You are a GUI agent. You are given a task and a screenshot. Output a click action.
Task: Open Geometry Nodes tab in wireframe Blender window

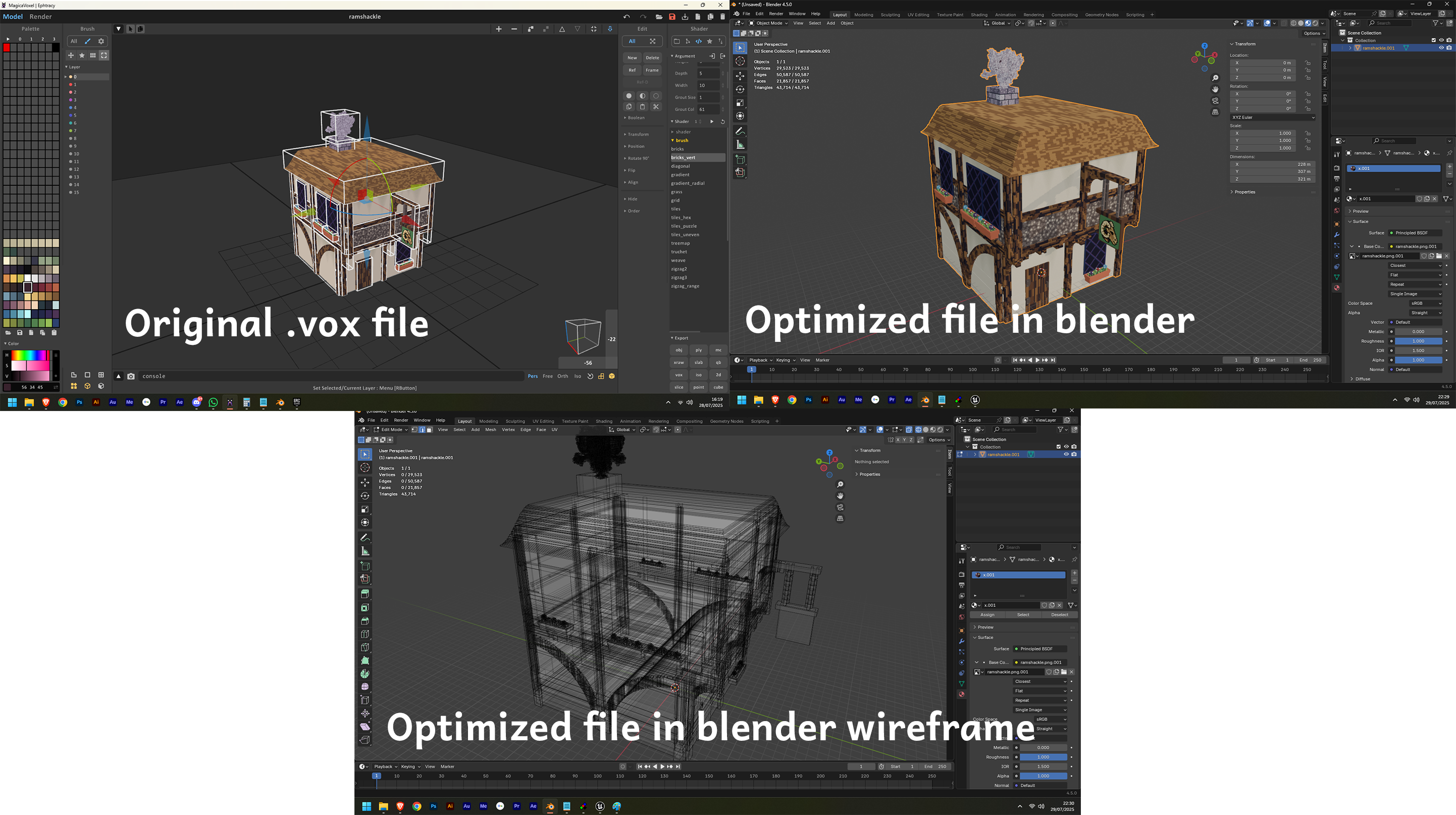click(x=726, y=421)
